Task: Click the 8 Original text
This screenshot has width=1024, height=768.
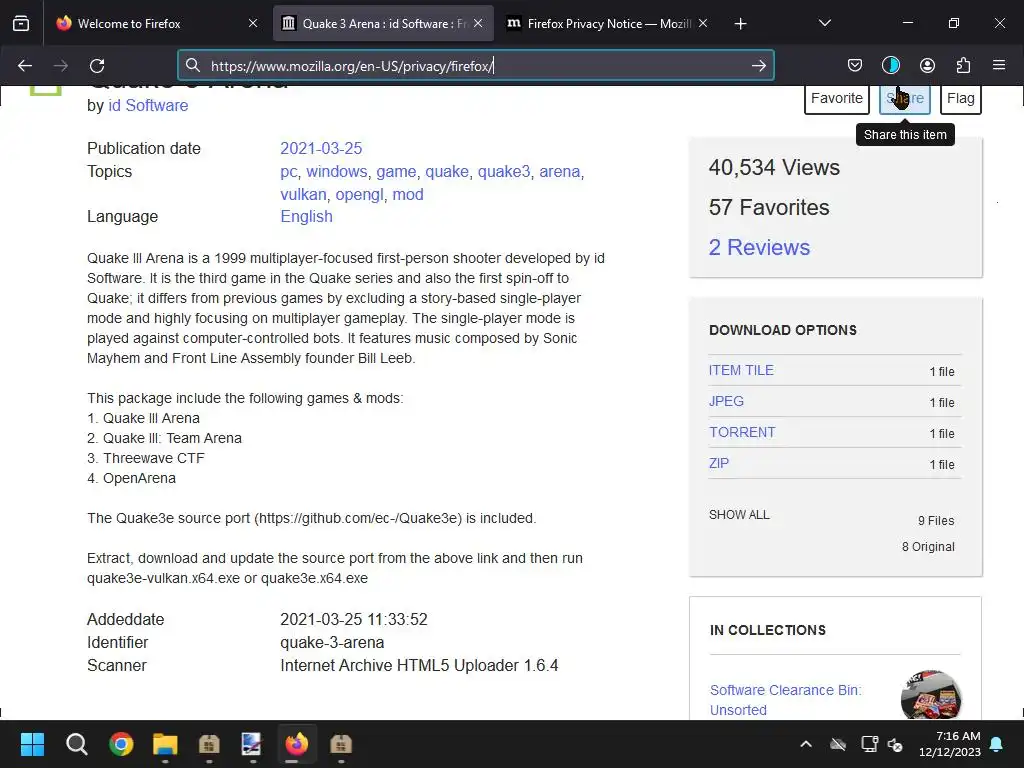Action: tap(928, 547)
